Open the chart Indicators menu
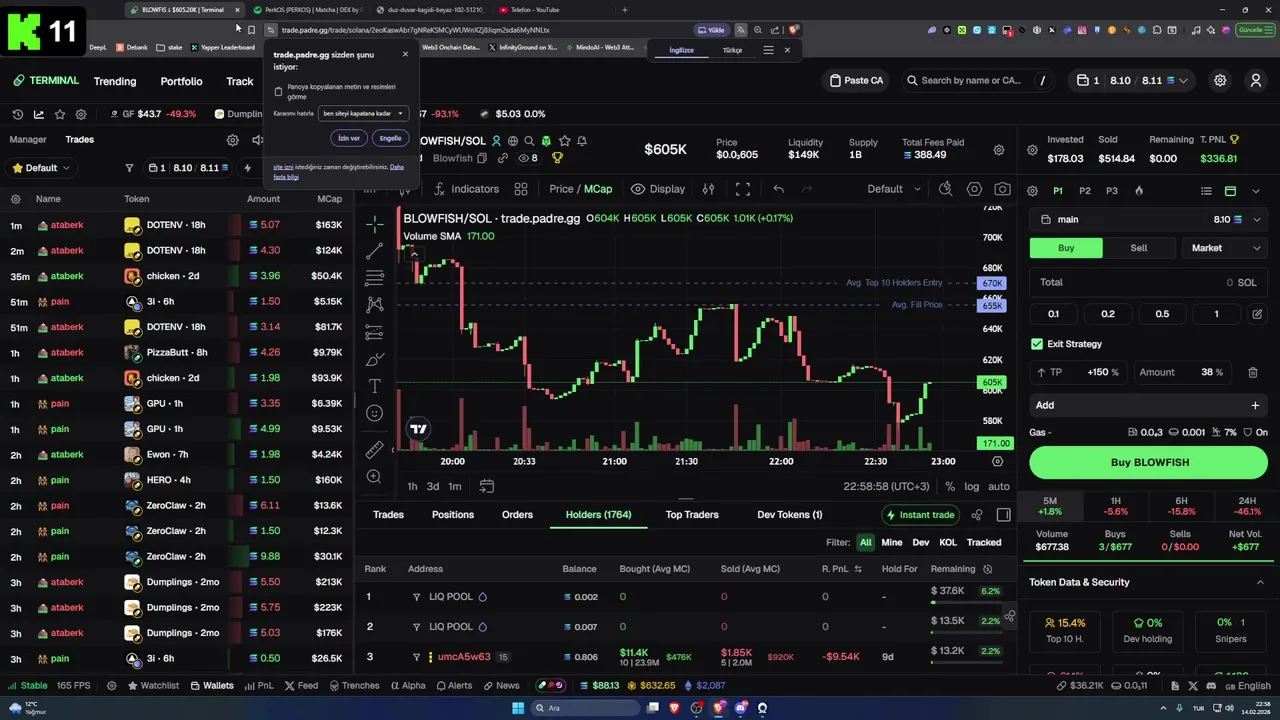 point(465,189)
